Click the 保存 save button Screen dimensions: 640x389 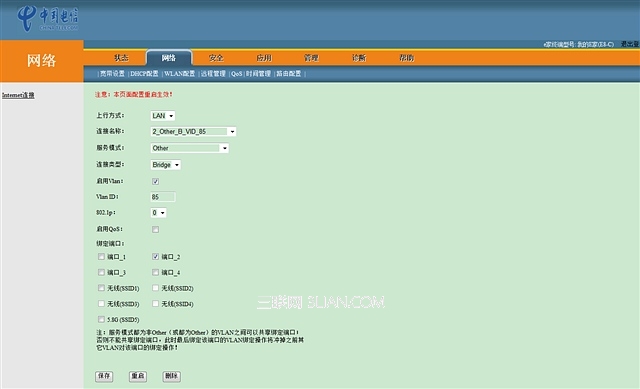click(104, 376)
